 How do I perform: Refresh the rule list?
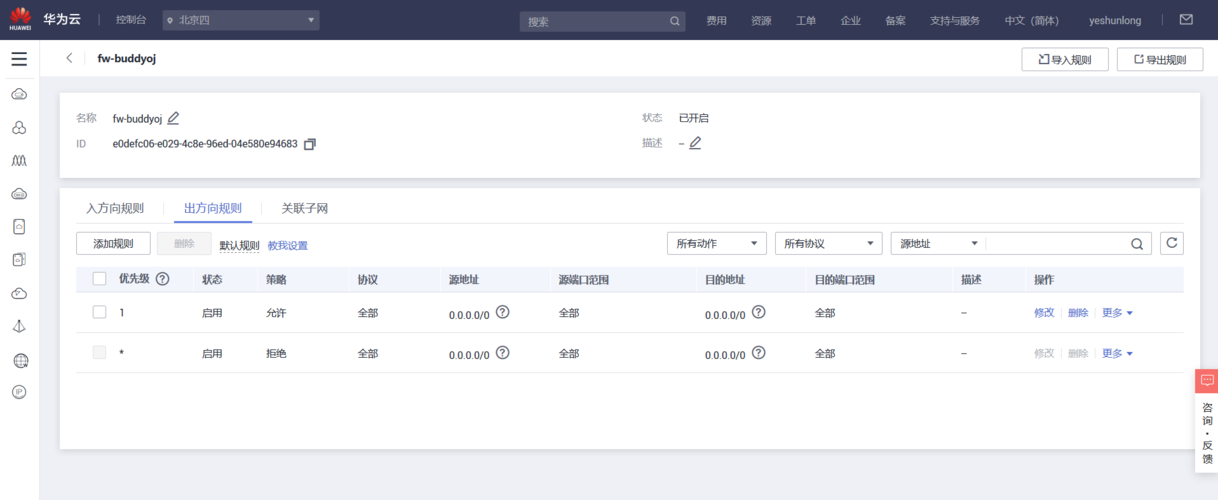click(1170, 243)
